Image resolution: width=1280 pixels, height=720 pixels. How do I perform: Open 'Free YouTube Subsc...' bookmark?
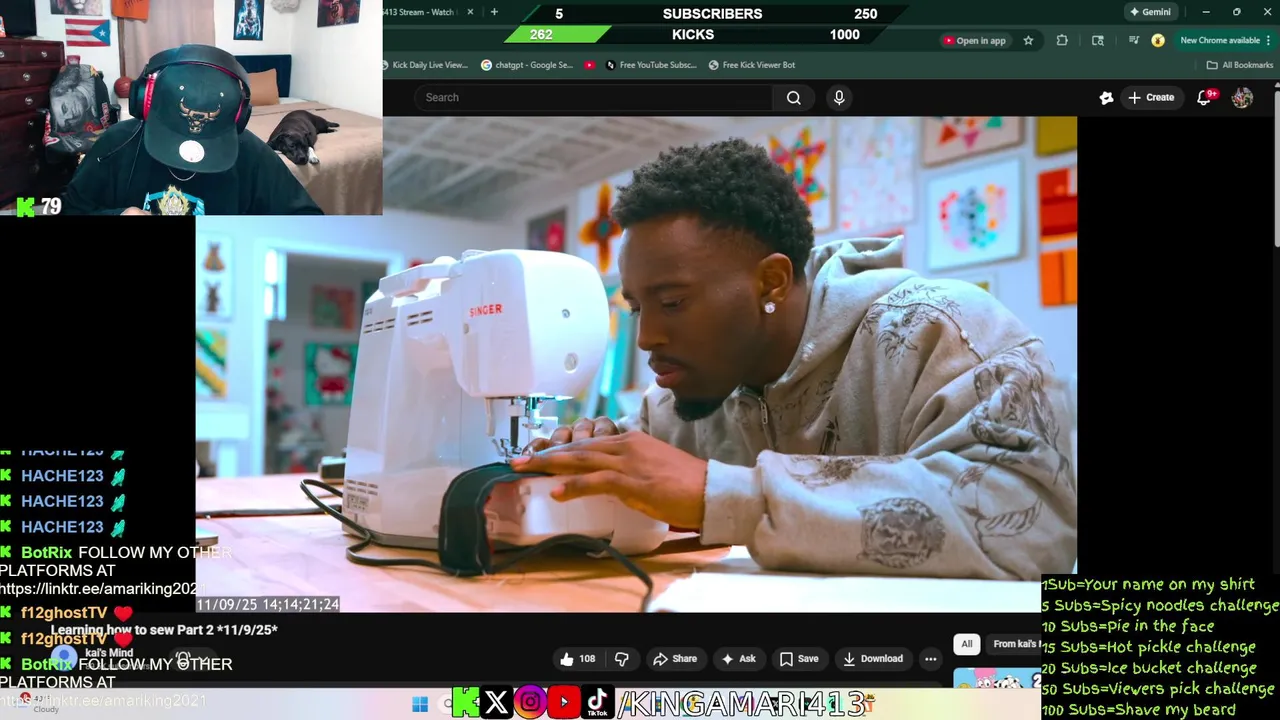pyautogui.click(x=652, y=65)
